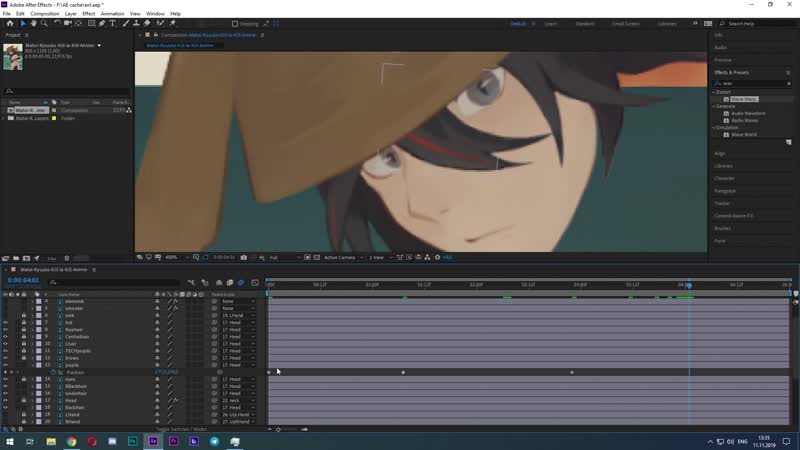Screen dimensions: 800x450
Task: Select the Roto Brush tool
Action: pos(161,23)
